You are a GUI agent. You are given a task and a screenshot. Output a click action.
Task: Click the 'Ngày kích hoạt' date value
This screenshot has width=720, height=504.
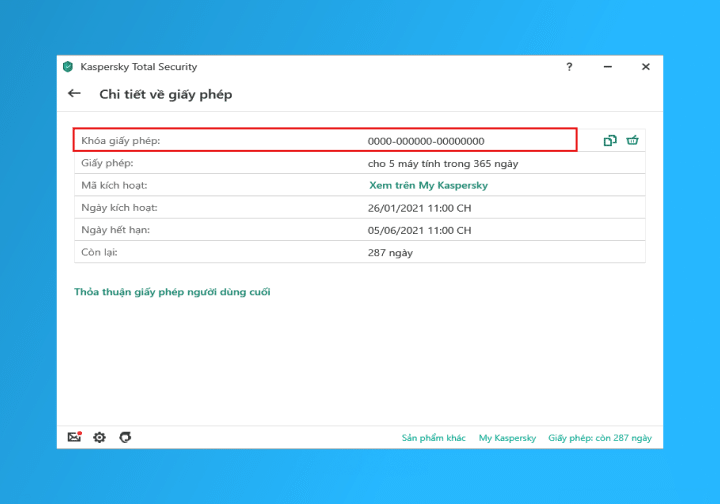pos(419,208)
